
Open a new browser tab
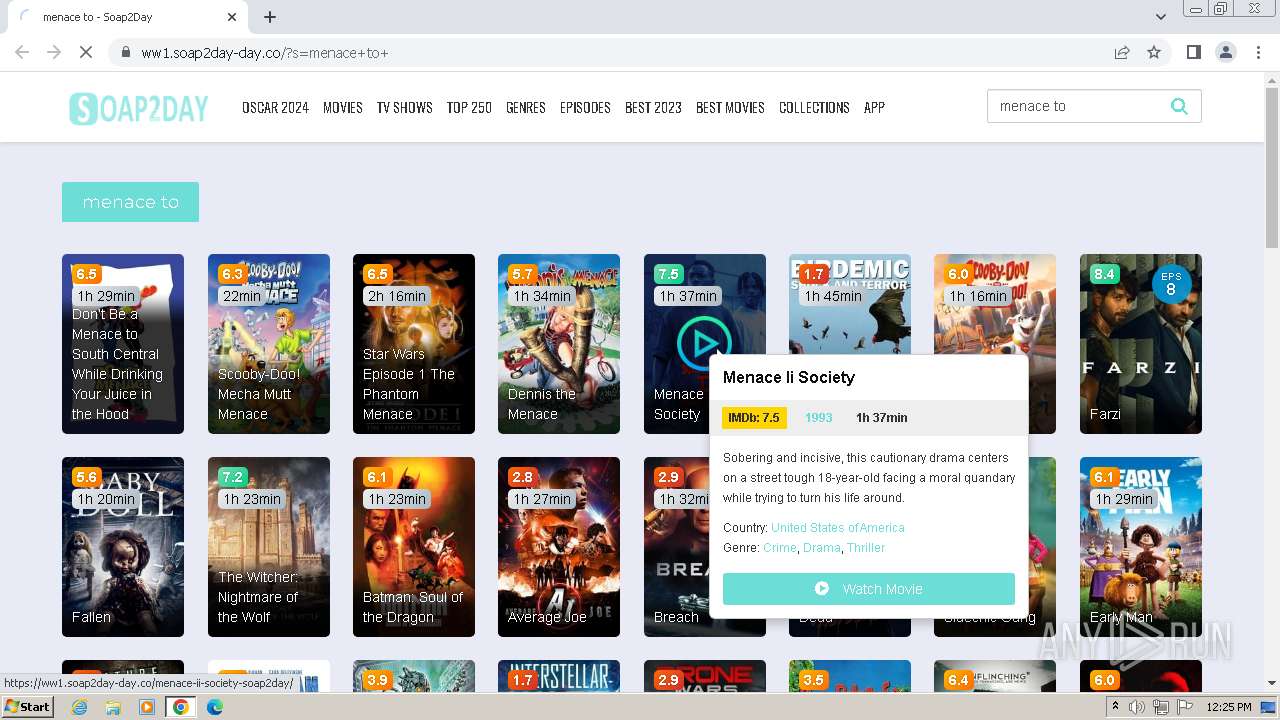pyautogui.click(x=270, y=17)
